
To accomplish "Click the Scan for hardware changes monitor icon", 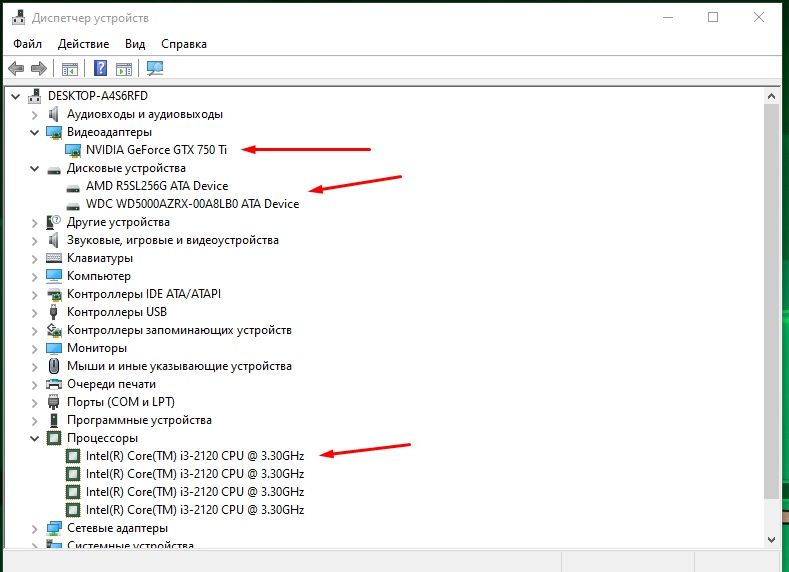I will click(155, 68).
